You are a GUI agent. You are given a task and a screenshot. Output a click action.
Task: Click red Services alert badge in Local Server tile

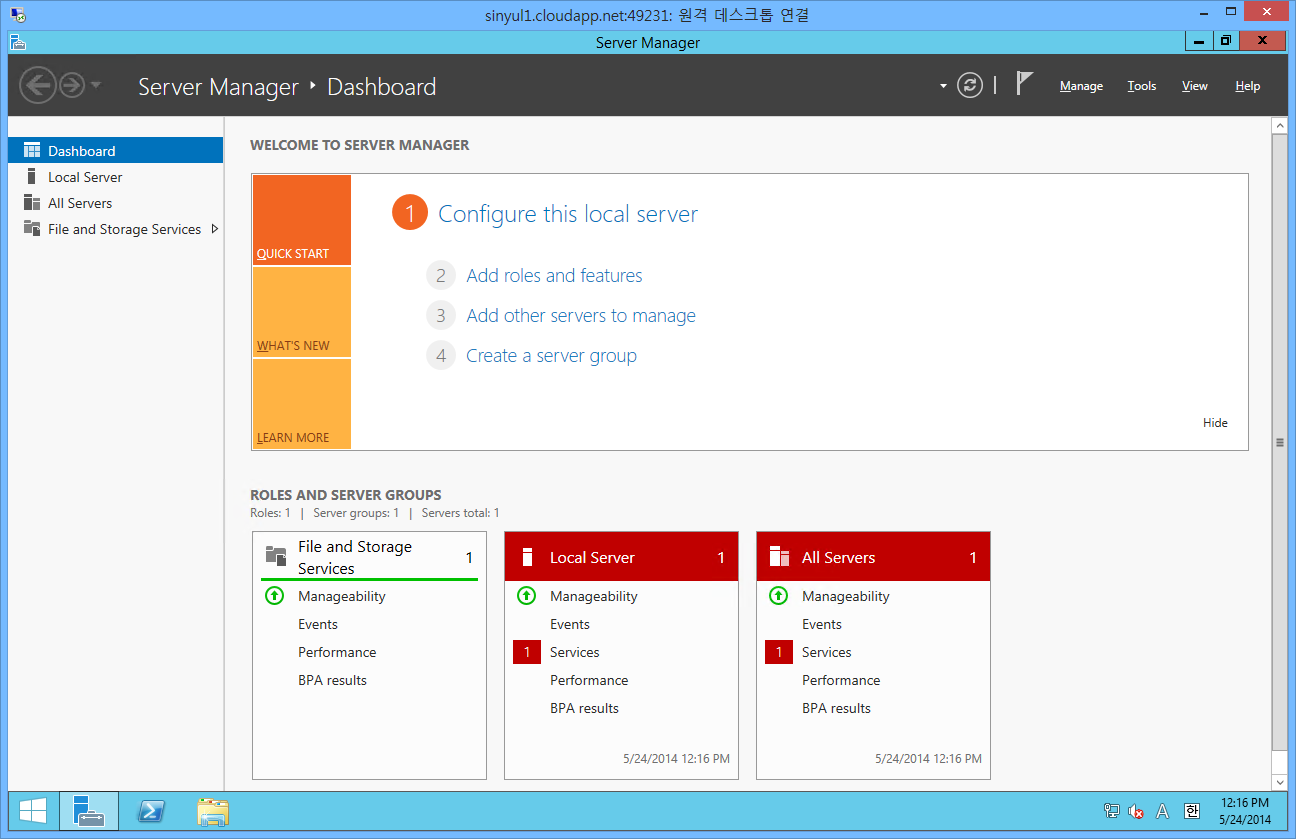[527, 652]
